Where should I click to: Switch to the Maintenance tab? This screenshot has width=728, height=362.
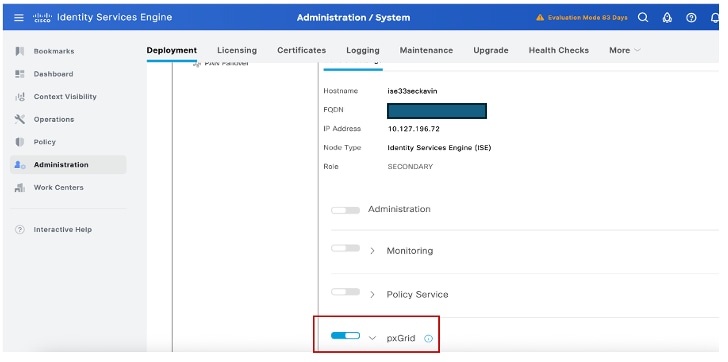(426, 50)
